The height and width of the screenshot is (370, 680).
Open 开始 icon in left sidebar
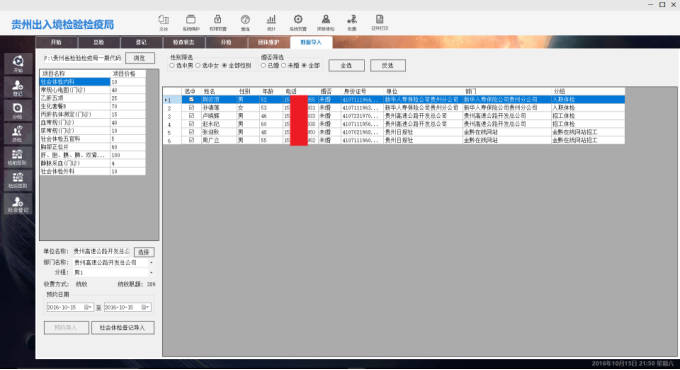pos(18,64)
